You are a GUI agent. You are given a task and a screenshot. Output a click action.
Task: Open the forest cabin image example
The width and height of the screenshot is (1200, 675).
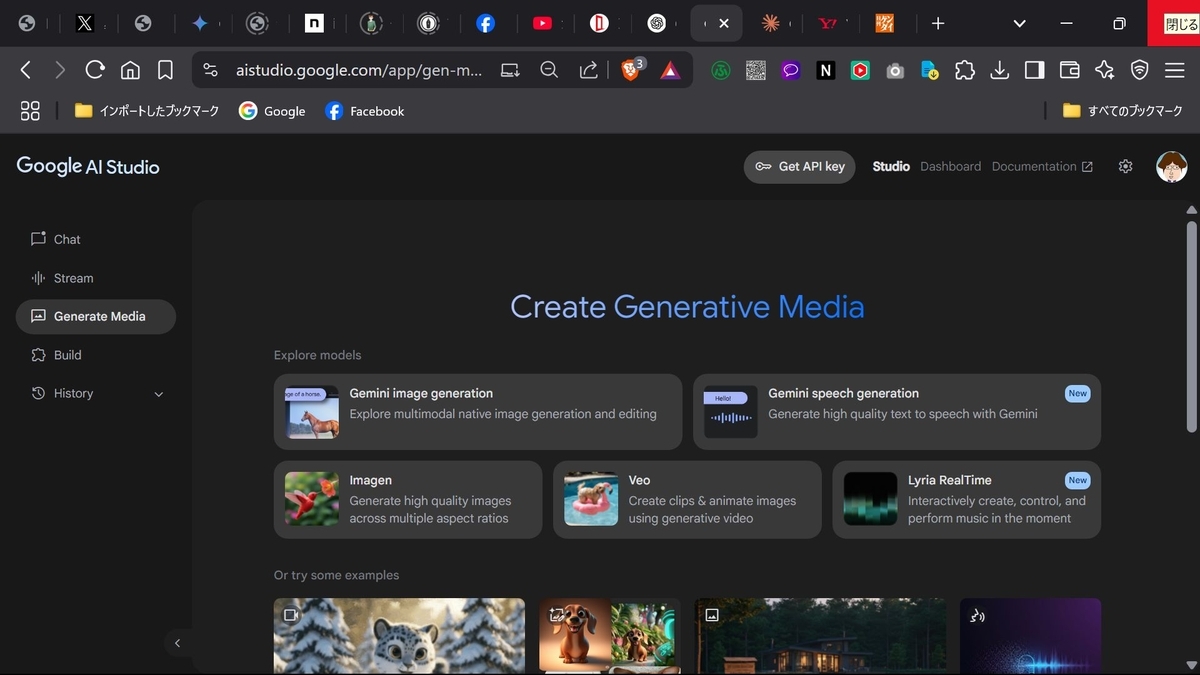(x=821, y=636)
